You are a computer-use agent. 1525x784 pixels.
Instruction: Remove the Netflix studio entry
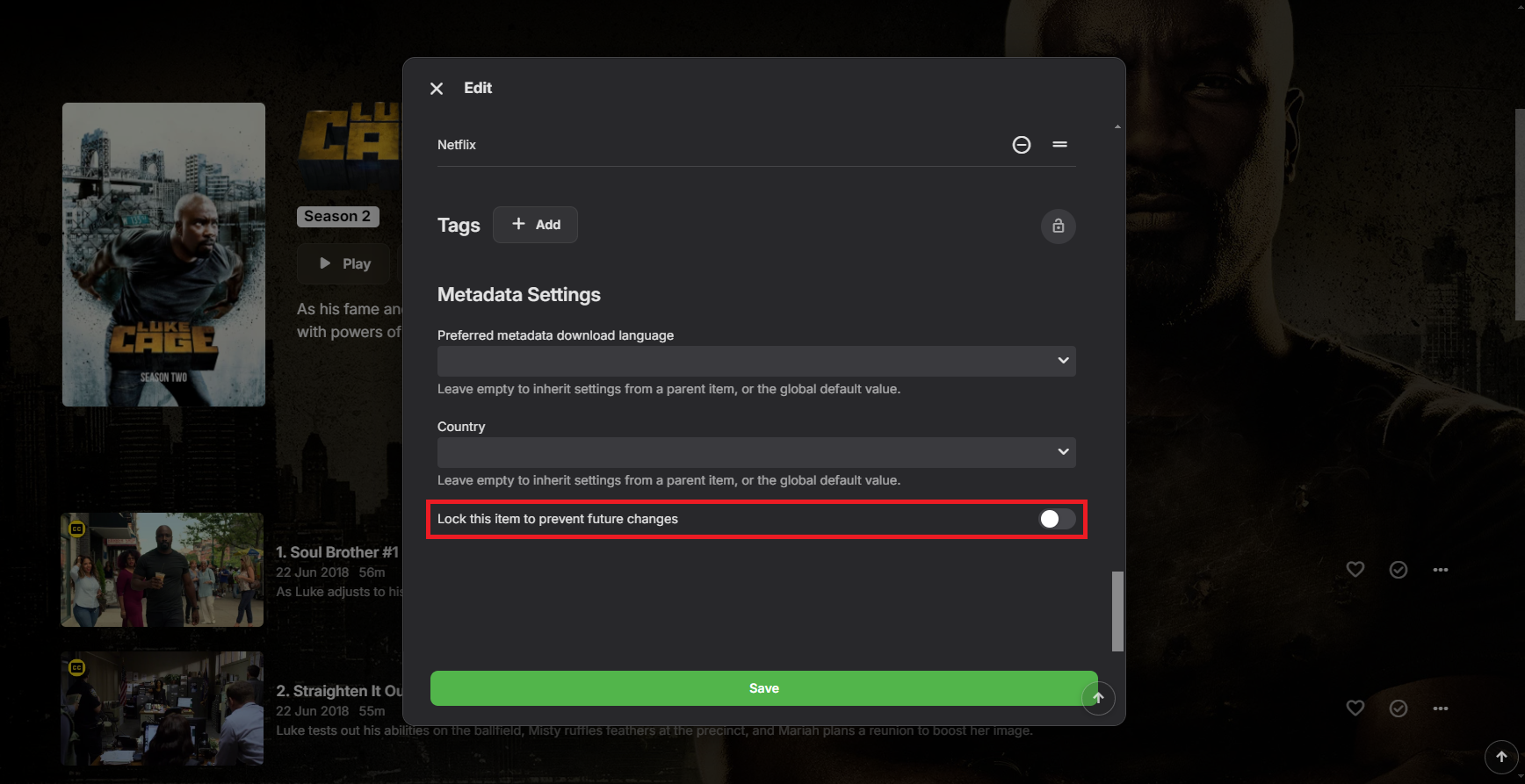click(x=1021, y=145)
